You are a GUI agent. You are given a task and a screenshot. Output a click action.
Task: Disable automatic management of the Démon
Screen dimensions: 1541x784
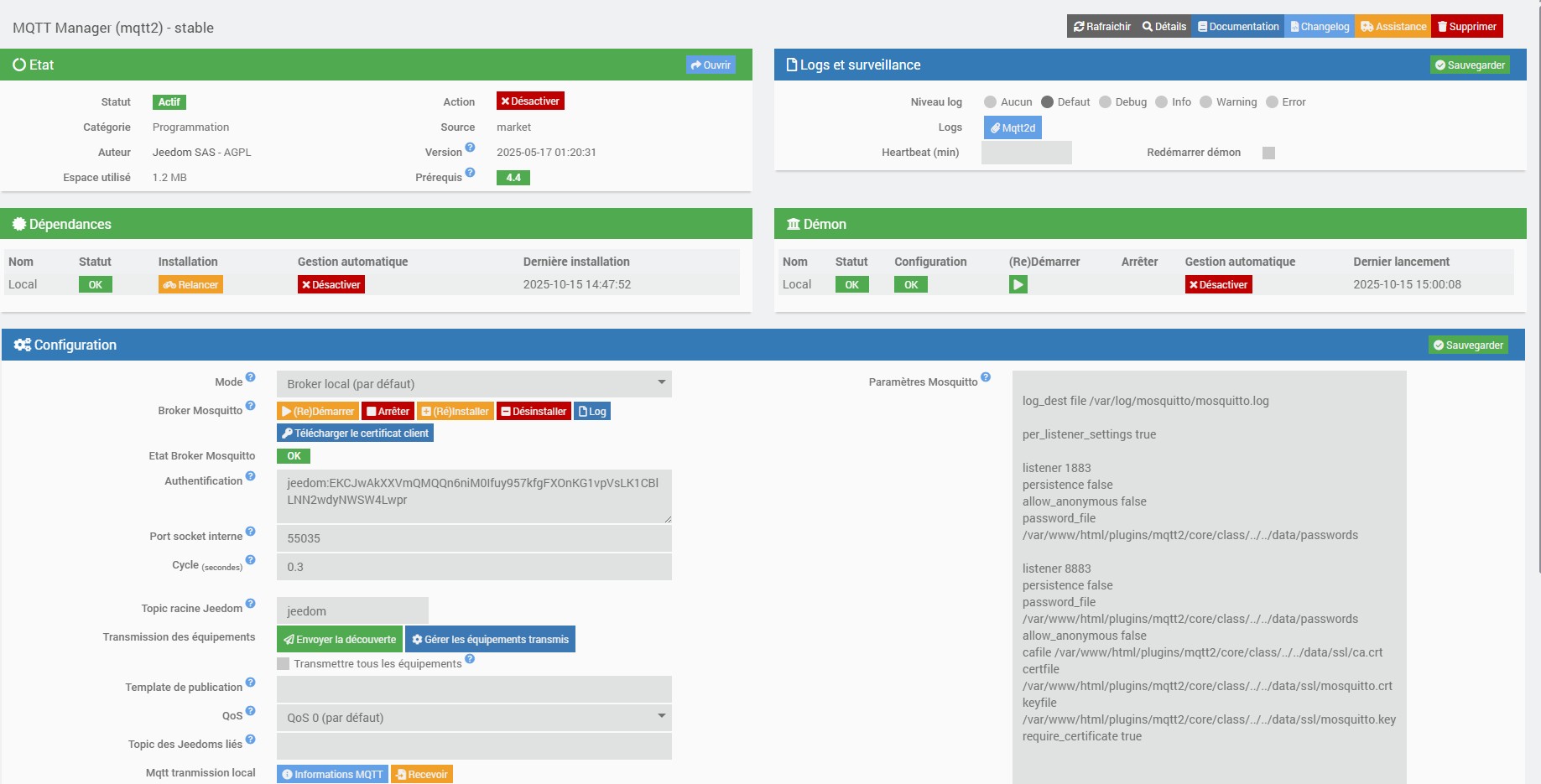click(x=1218, y=285)
